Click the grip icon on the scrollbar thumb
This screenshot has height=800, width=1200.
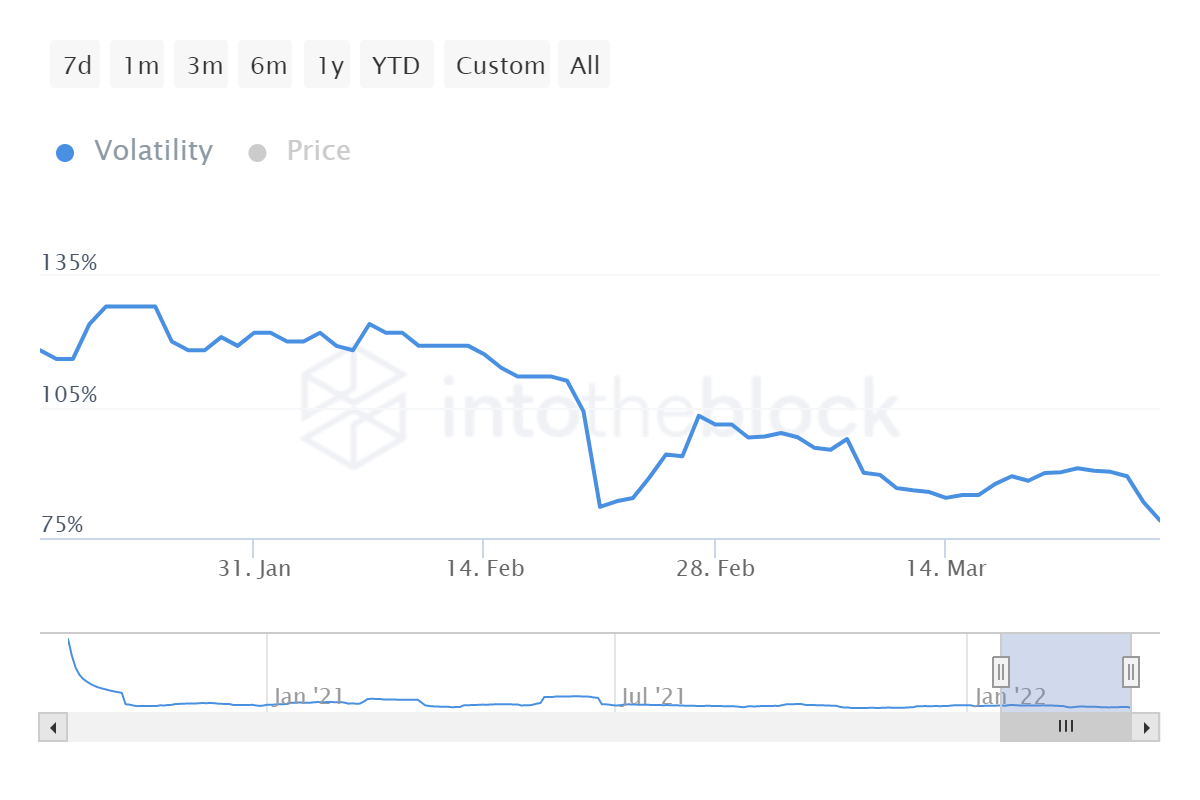pyautogui.click(x=1065, y=727)
